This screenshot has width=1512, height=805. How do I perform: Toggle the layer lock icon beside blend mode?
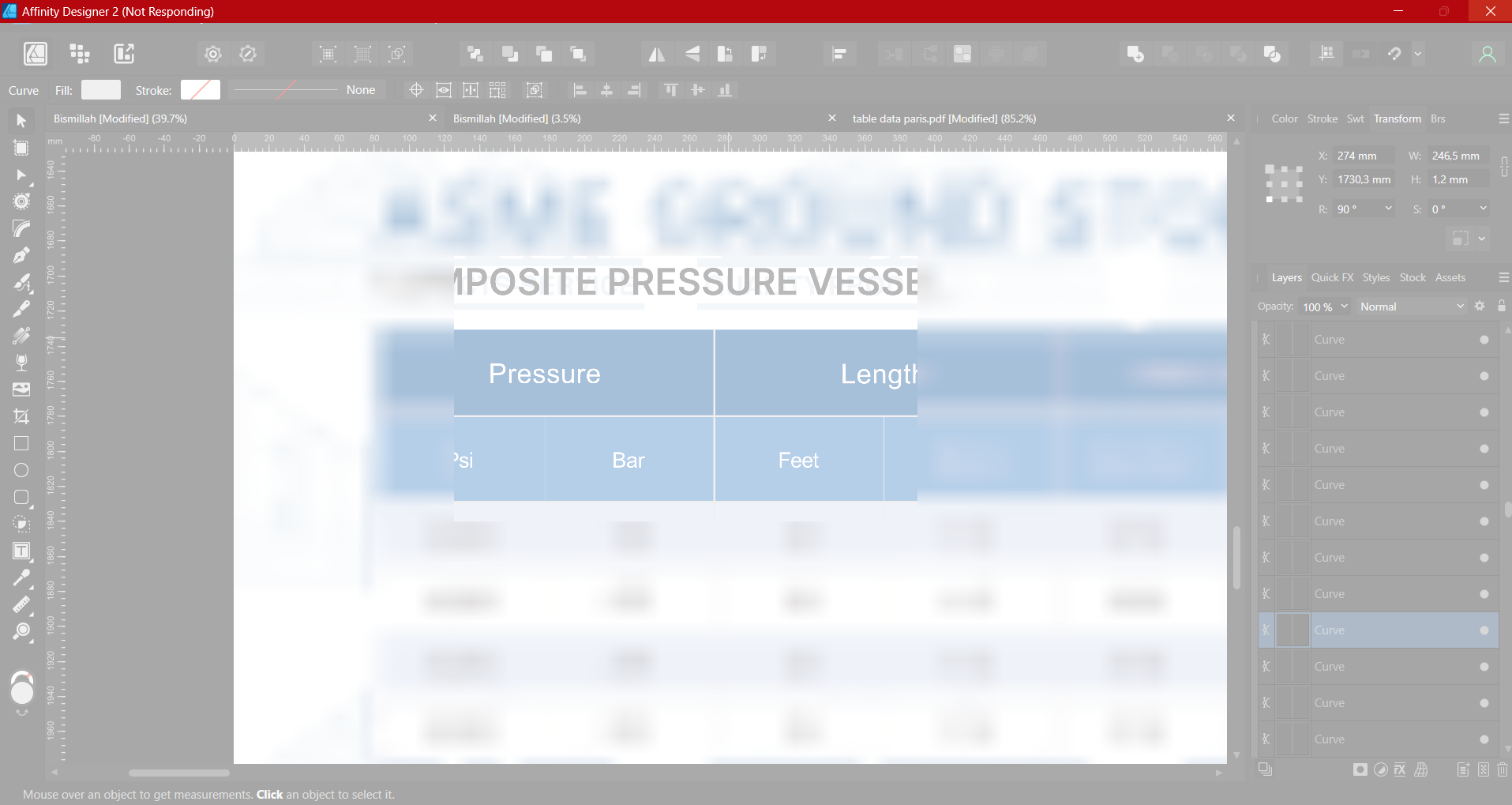pyautogui.click(x=1502, y=306)
